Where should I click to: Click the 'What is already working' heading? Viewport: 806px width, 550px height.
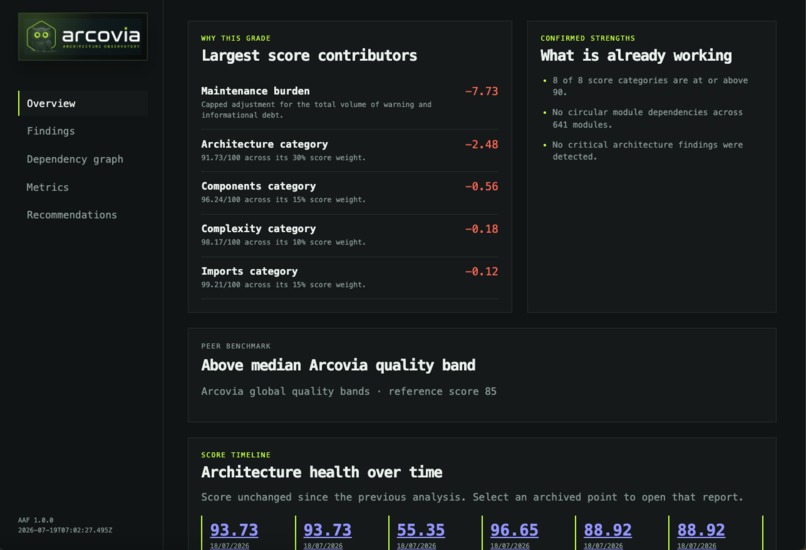[x=636, y=56]
